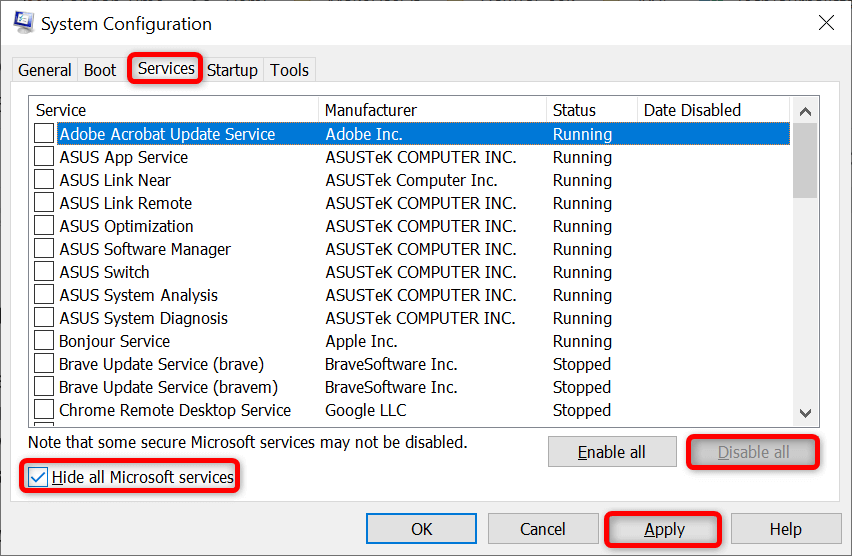Click the System Configuration title bar icon
Viewport: 852px width, 556px height.
point(21,23)
